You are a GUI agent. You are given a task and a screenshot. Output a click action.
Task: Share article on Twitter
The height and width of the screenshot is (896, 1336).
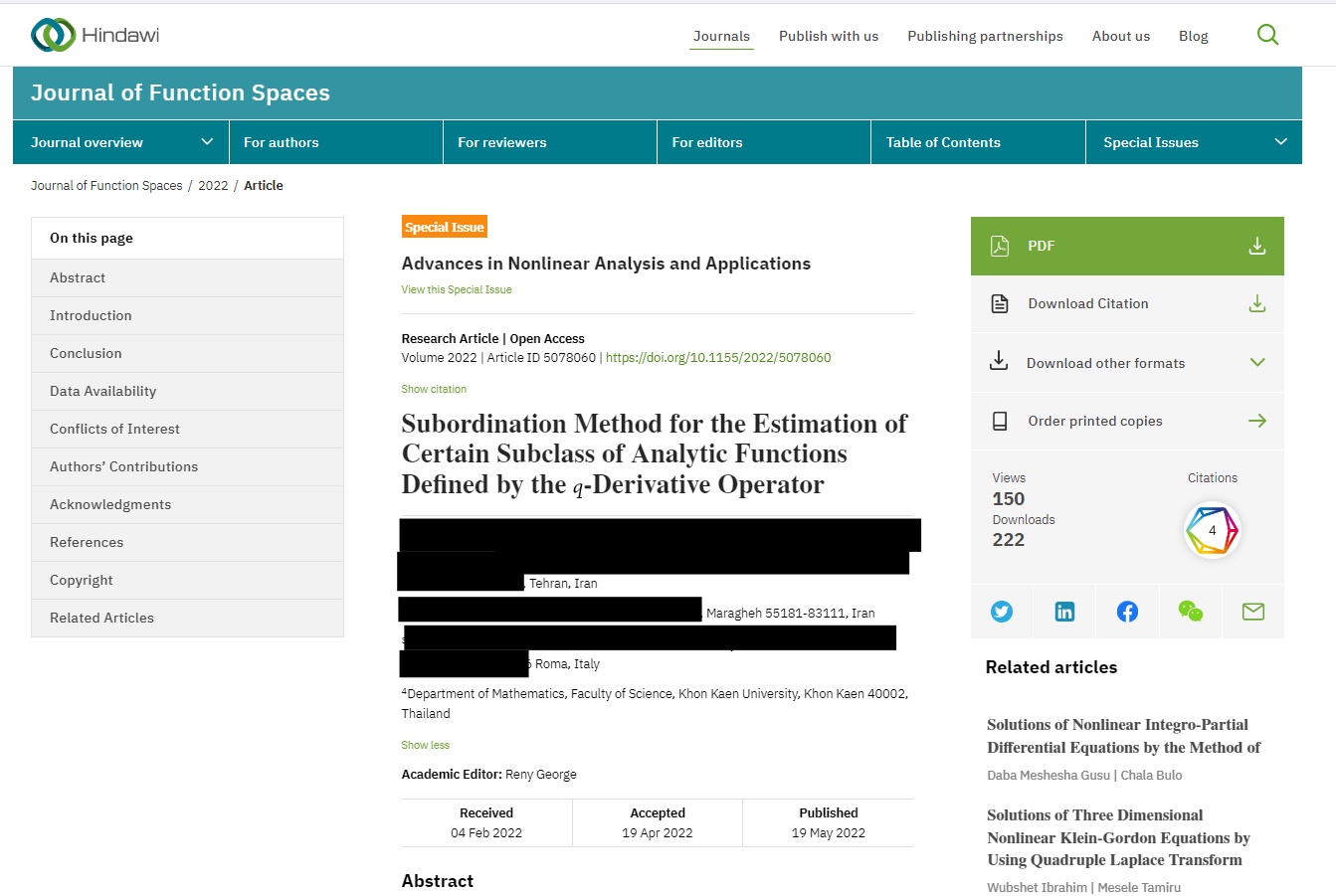pyautogui.click(x=1002, y=612)
